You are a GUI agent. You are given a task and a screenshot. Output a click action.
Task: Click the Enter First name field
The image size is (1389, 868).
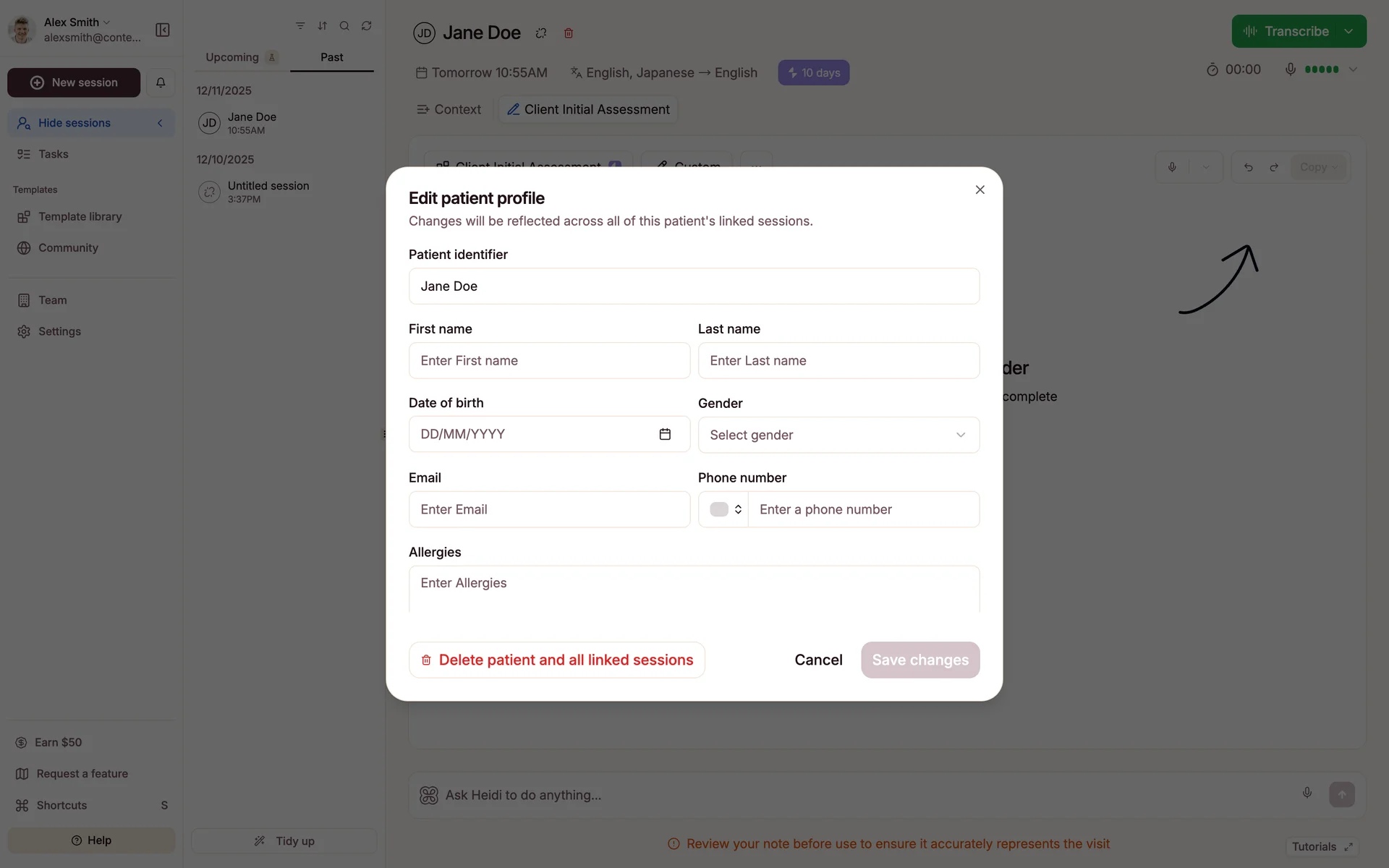coord(549,360)
